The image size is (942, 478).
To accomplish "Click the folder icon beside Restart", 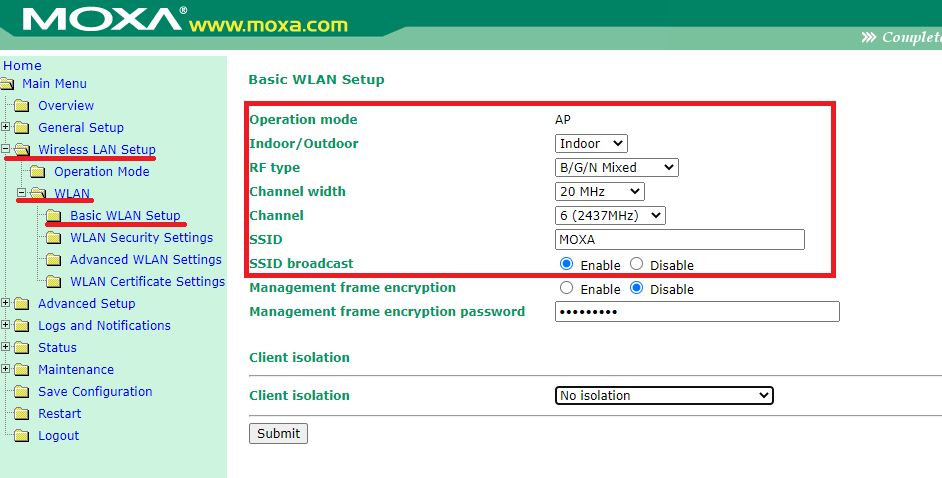I will point(22,414).
